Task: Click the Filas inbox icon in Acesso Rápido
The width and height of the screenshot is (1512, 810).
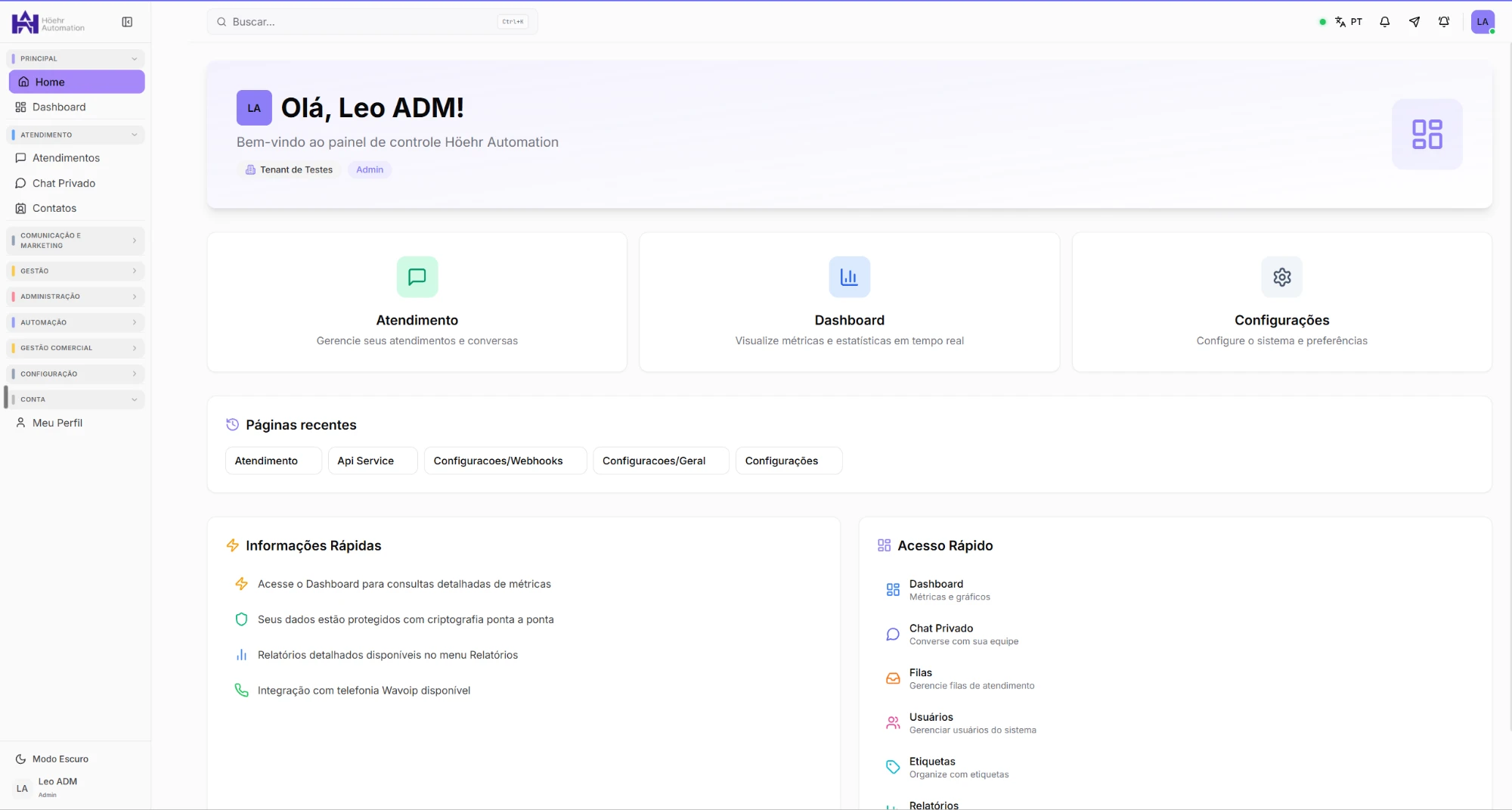Action: pyautogui.click(x=893, y=678)
